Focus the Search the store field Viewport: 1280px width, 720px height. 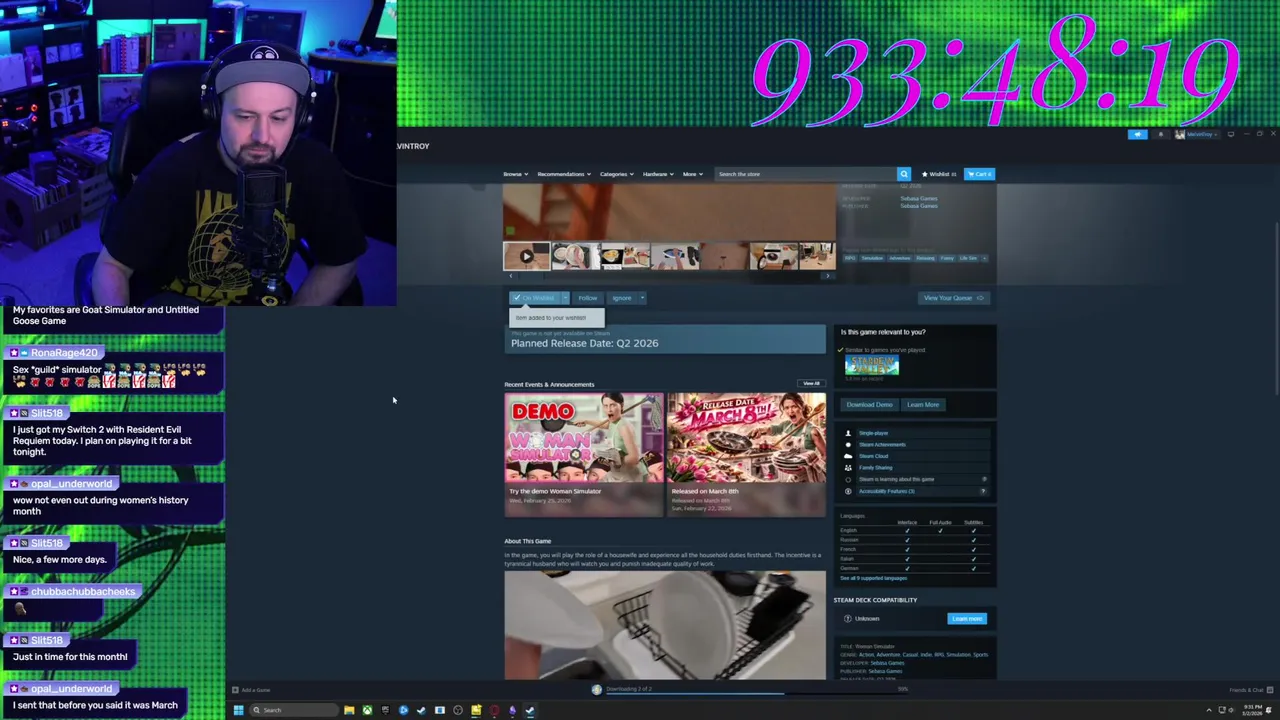tap(805, 174)
